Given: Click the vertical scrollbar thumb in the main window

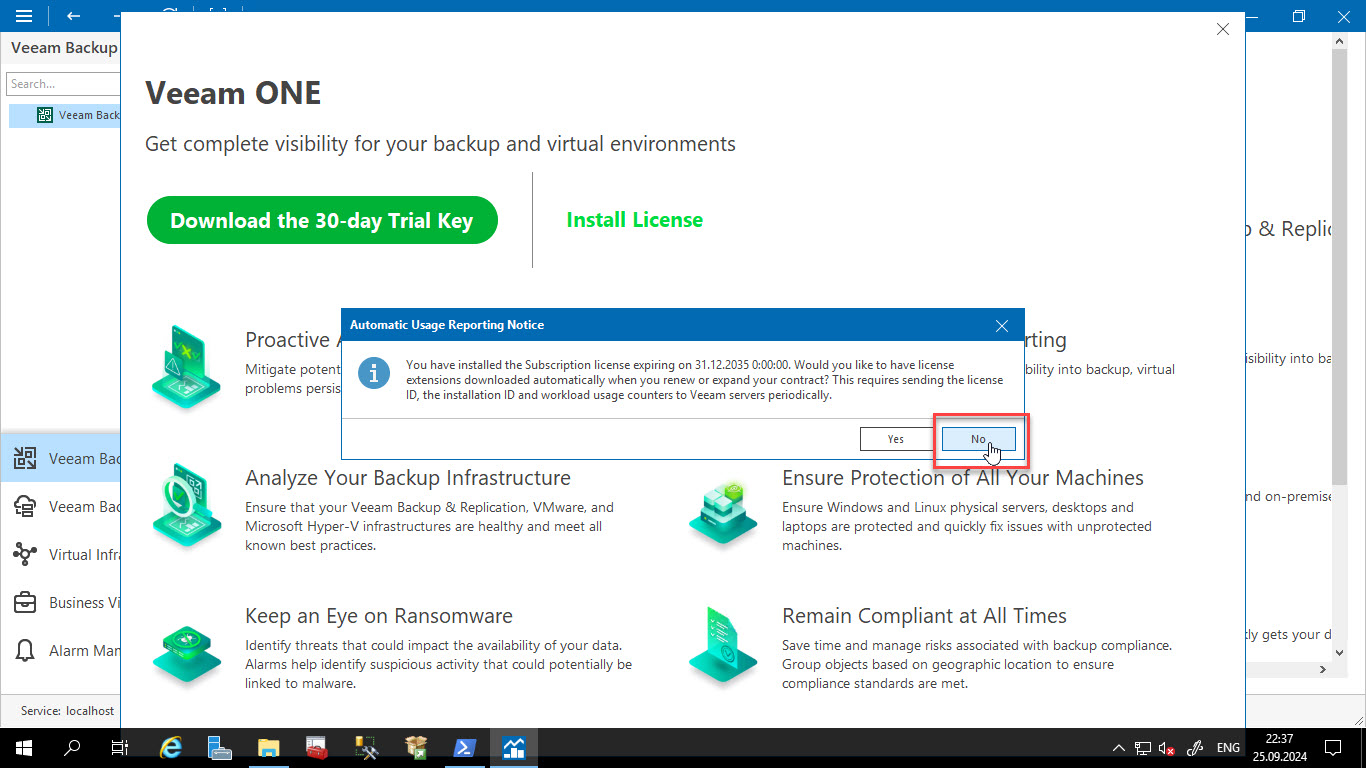Looking at the screenshot, I should [1341, 265].
